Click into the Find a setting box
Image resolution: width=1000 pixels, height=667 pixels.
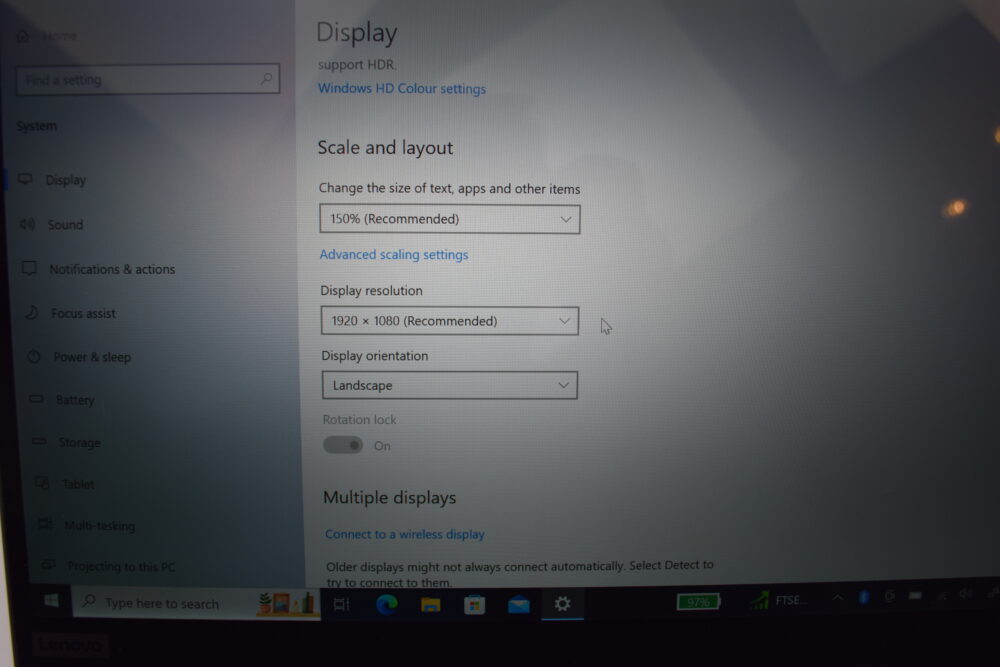[x=147, y=79]
